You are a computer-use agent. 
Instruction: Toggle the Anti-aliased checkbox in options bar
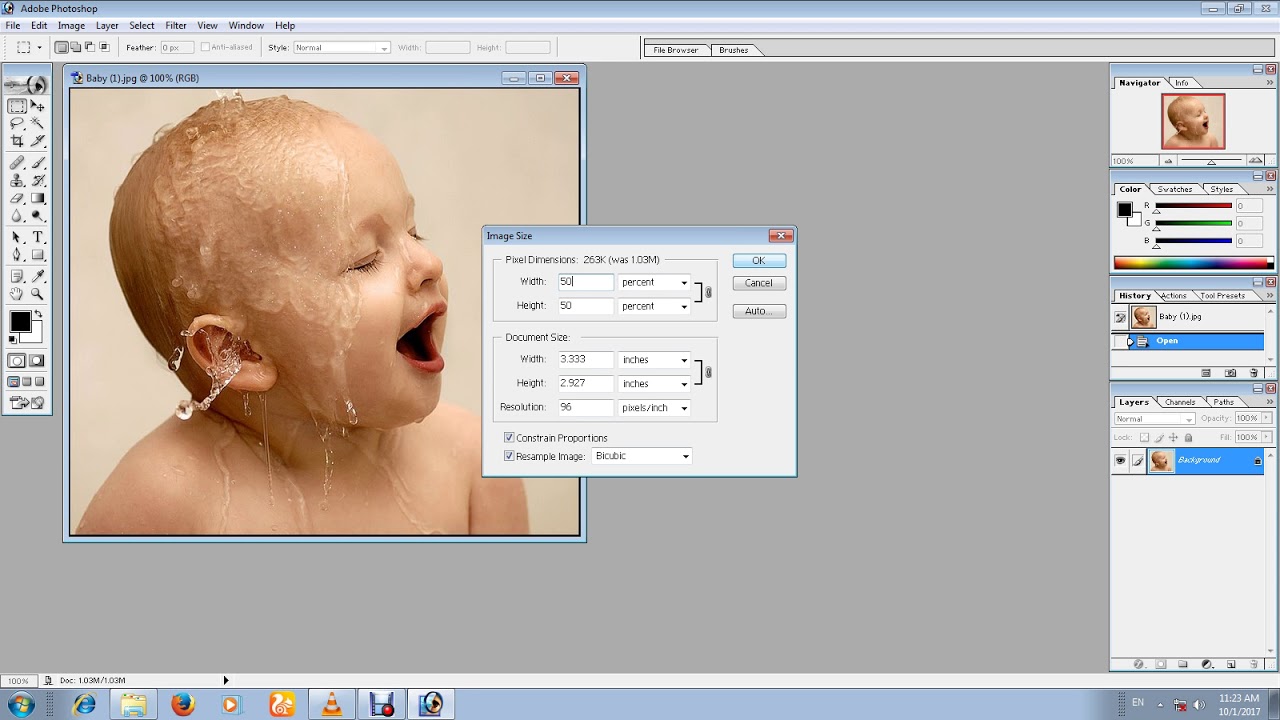pyautogui.click(x=205, y=47)
